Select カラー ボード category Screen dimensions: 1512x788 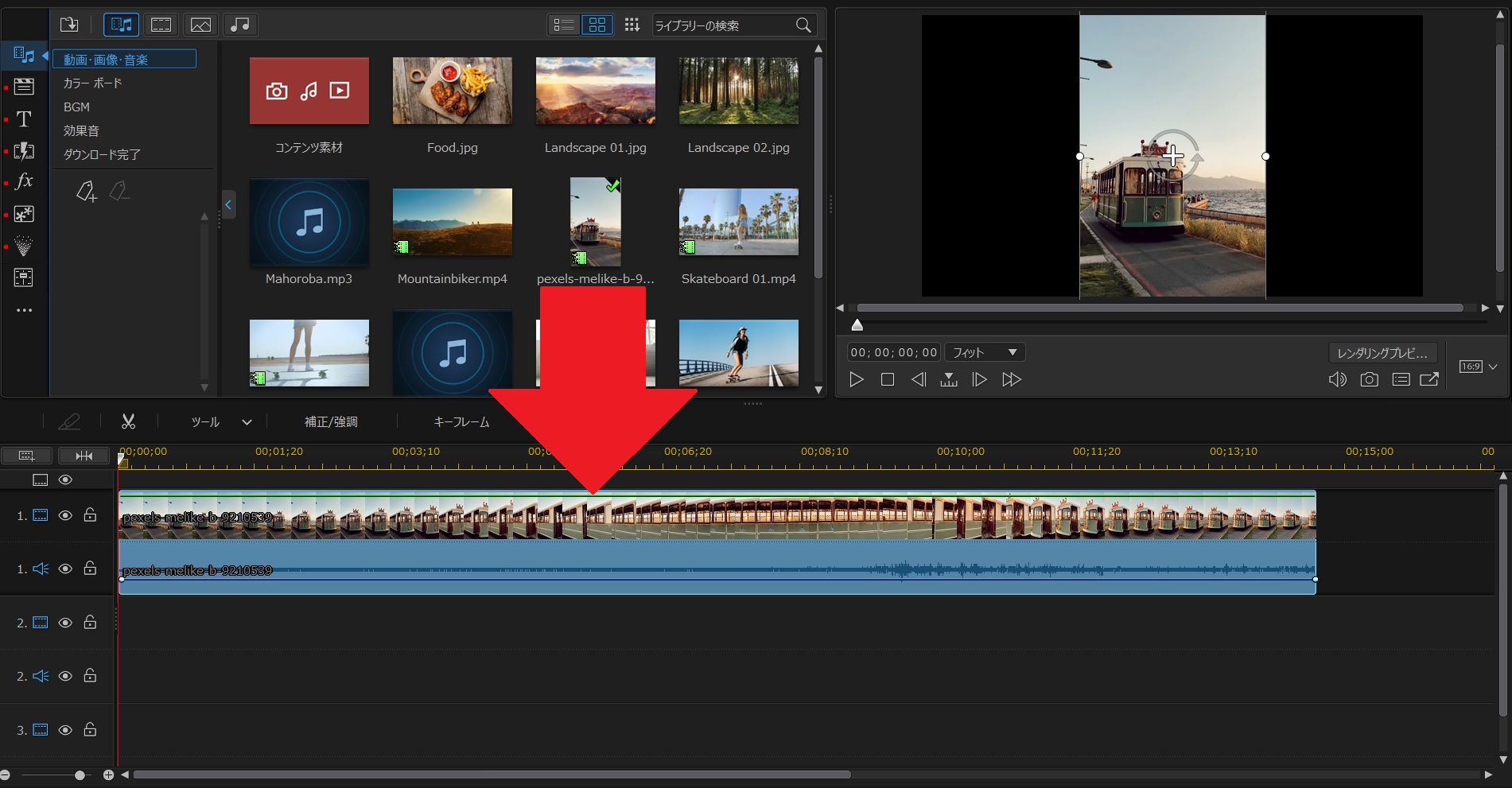tap(93, 83)
